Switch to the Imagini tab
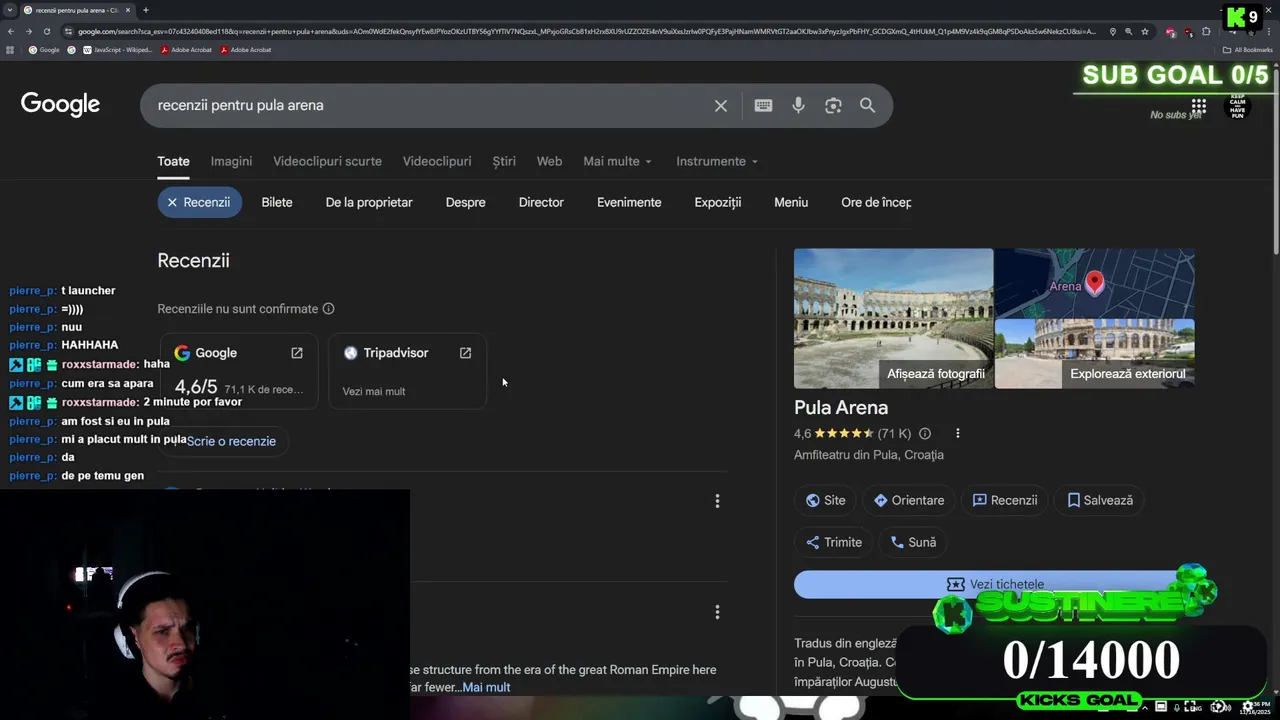The image size is (1280, 720). (x=231, y=161)
